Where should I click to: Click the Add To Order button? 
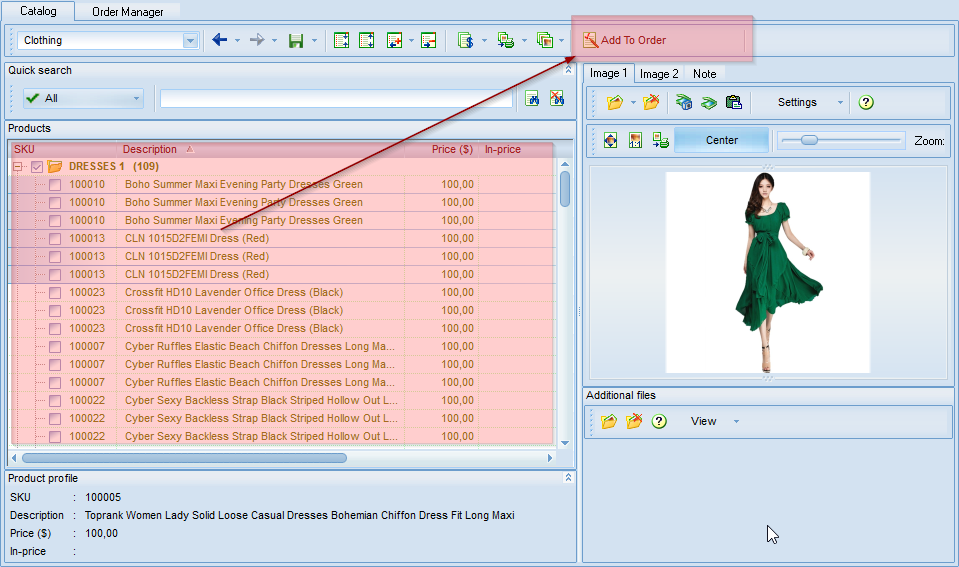[624, 40]
